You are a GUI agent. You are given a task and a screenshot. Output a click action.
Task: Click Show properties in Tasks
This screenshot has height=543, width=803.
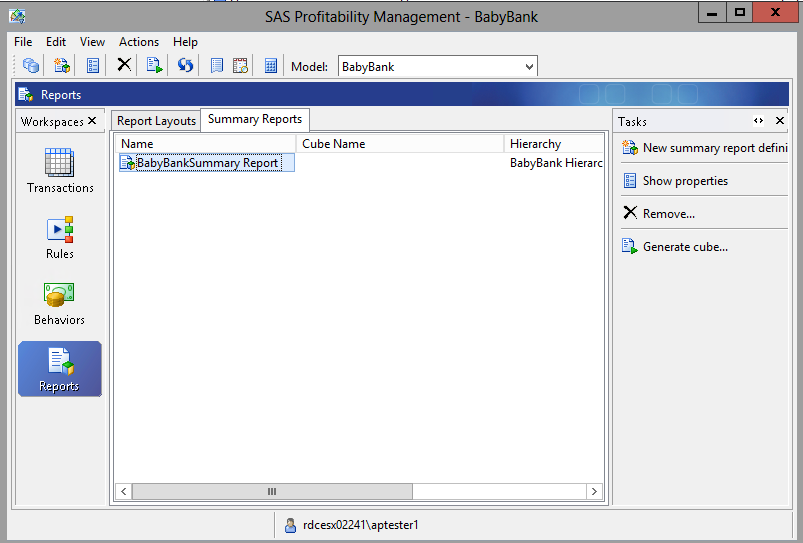tap(685, 181)
